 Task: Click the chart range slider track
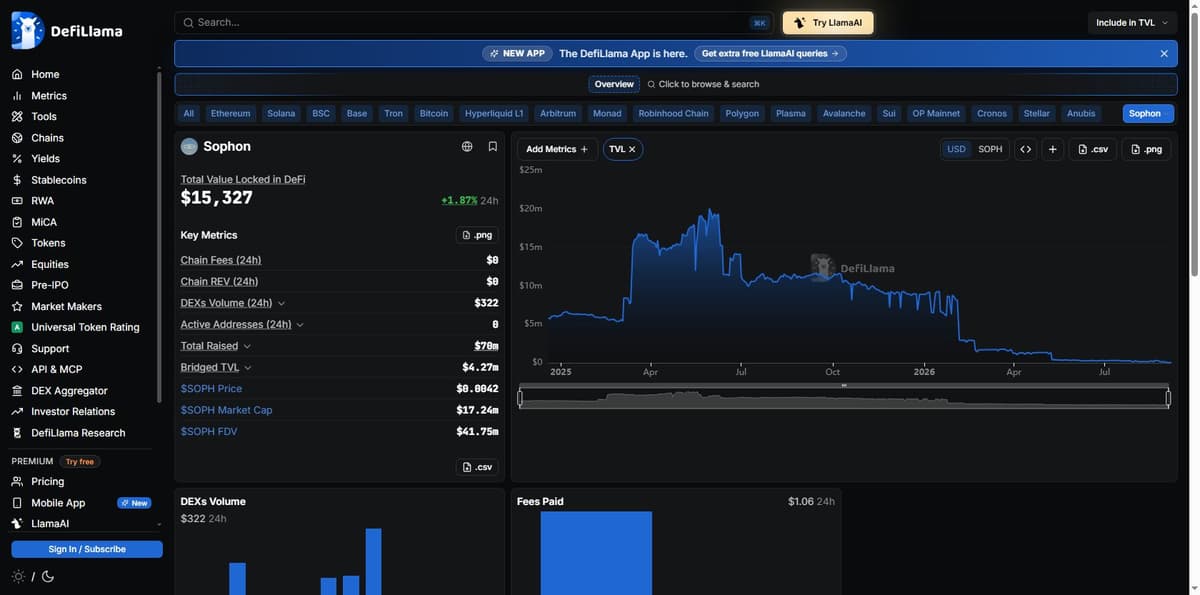844,398
